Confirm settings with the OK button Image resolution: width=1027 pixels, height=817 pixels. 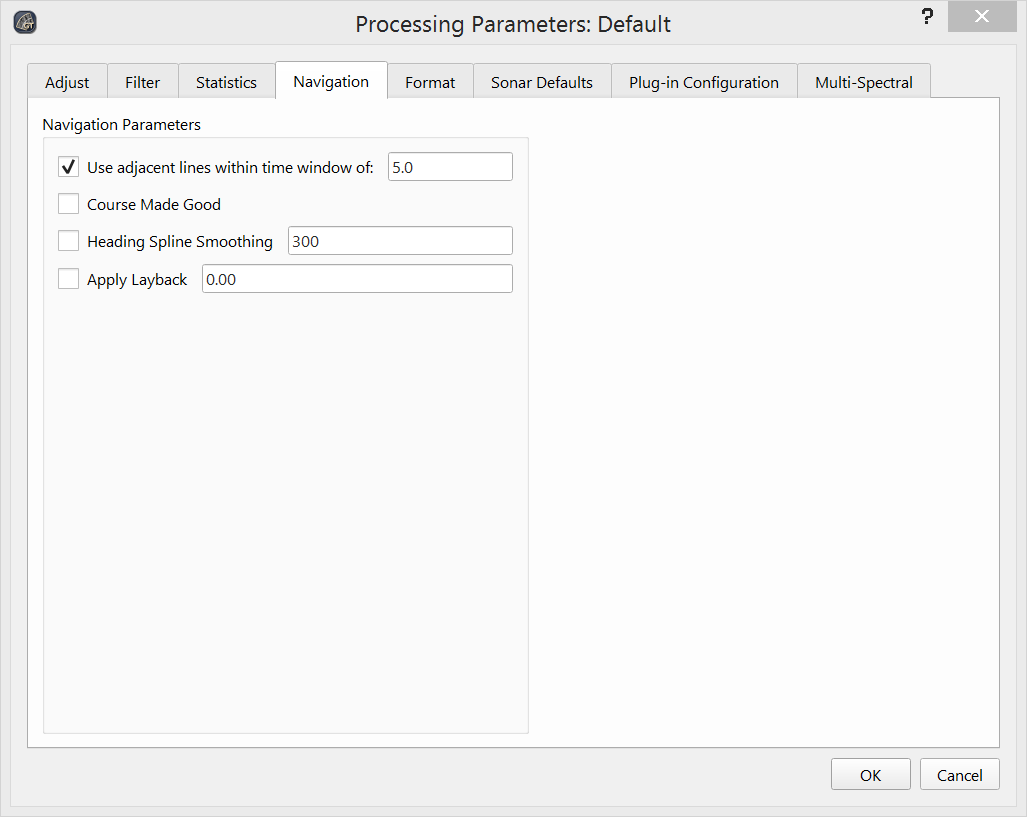click(x=870, y=774)
